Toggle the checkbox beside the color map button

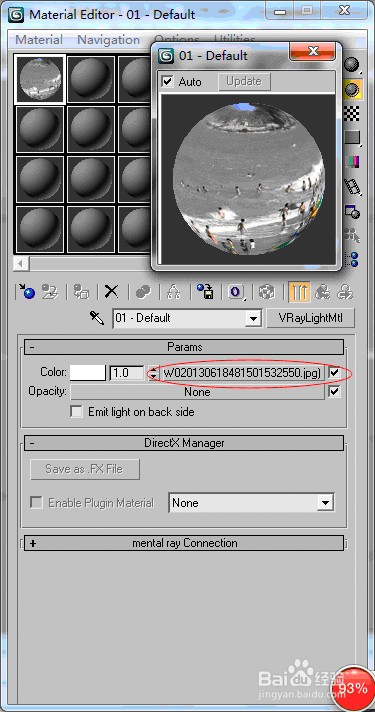[x=335, y=373]
